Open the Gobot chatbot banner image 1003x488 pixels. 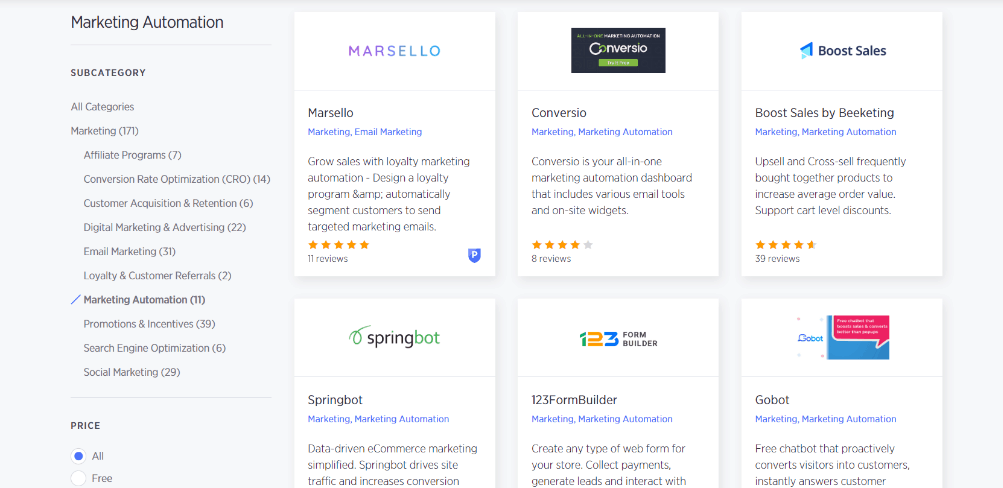(x=842, y=337)
